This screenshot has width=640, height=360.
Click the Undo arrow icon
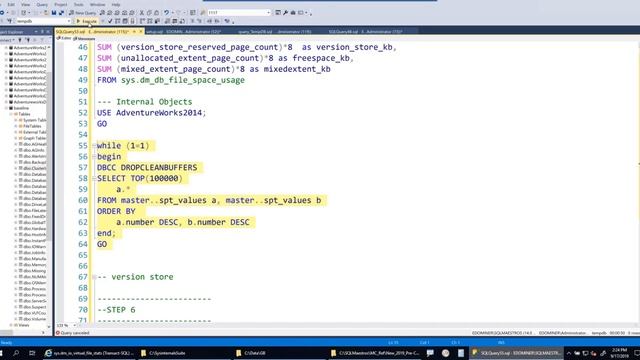167,13
